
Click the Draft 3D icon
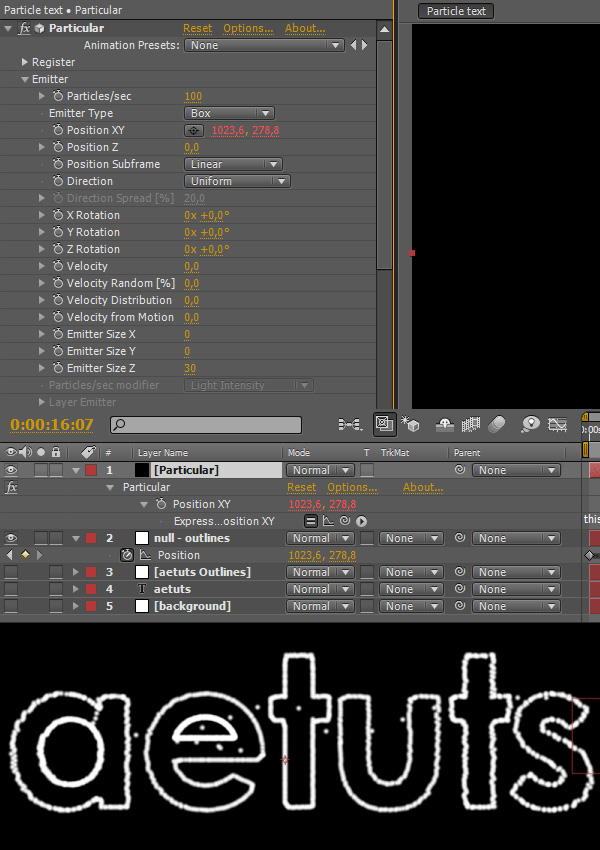click(x=410, y=424)
